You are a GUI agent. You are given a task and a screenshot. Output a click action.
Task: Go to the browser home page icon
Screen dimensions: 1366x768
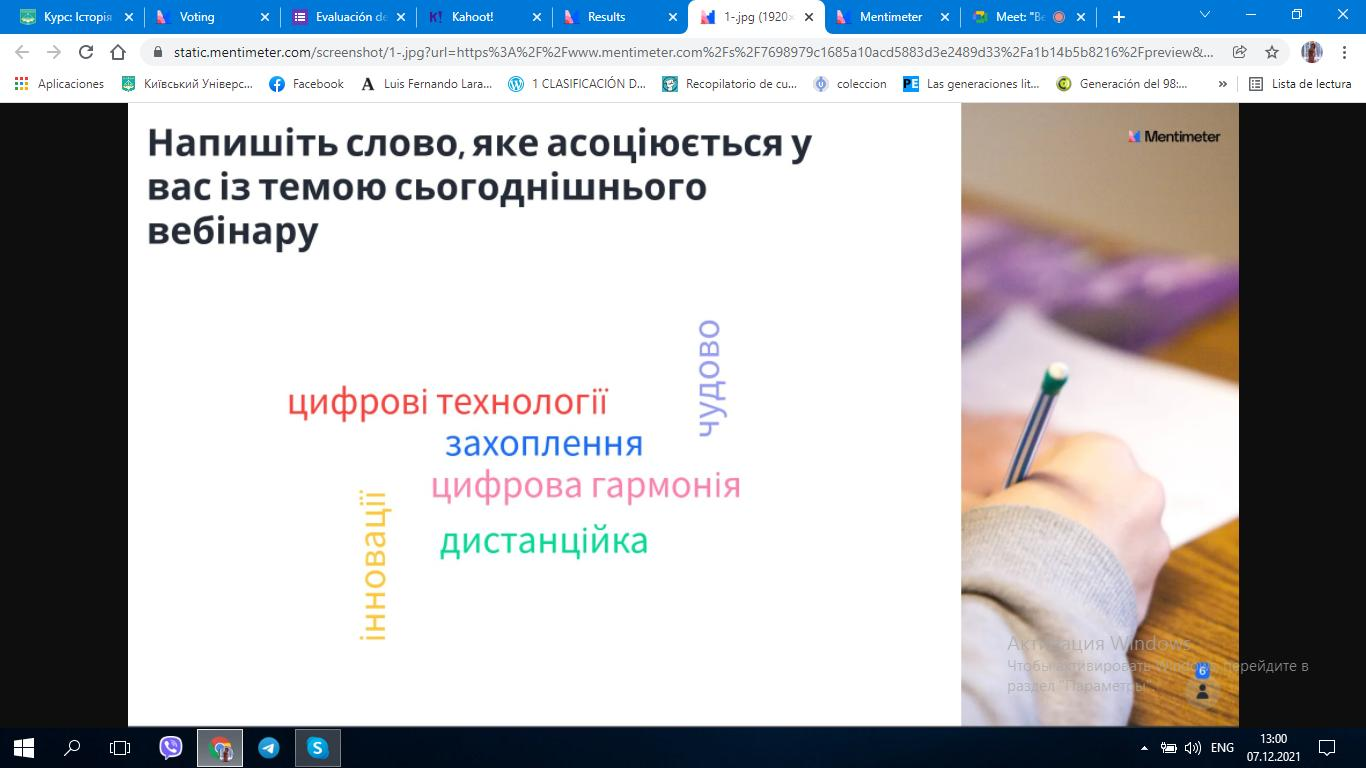pyautogui.click(x=118, y=52)
